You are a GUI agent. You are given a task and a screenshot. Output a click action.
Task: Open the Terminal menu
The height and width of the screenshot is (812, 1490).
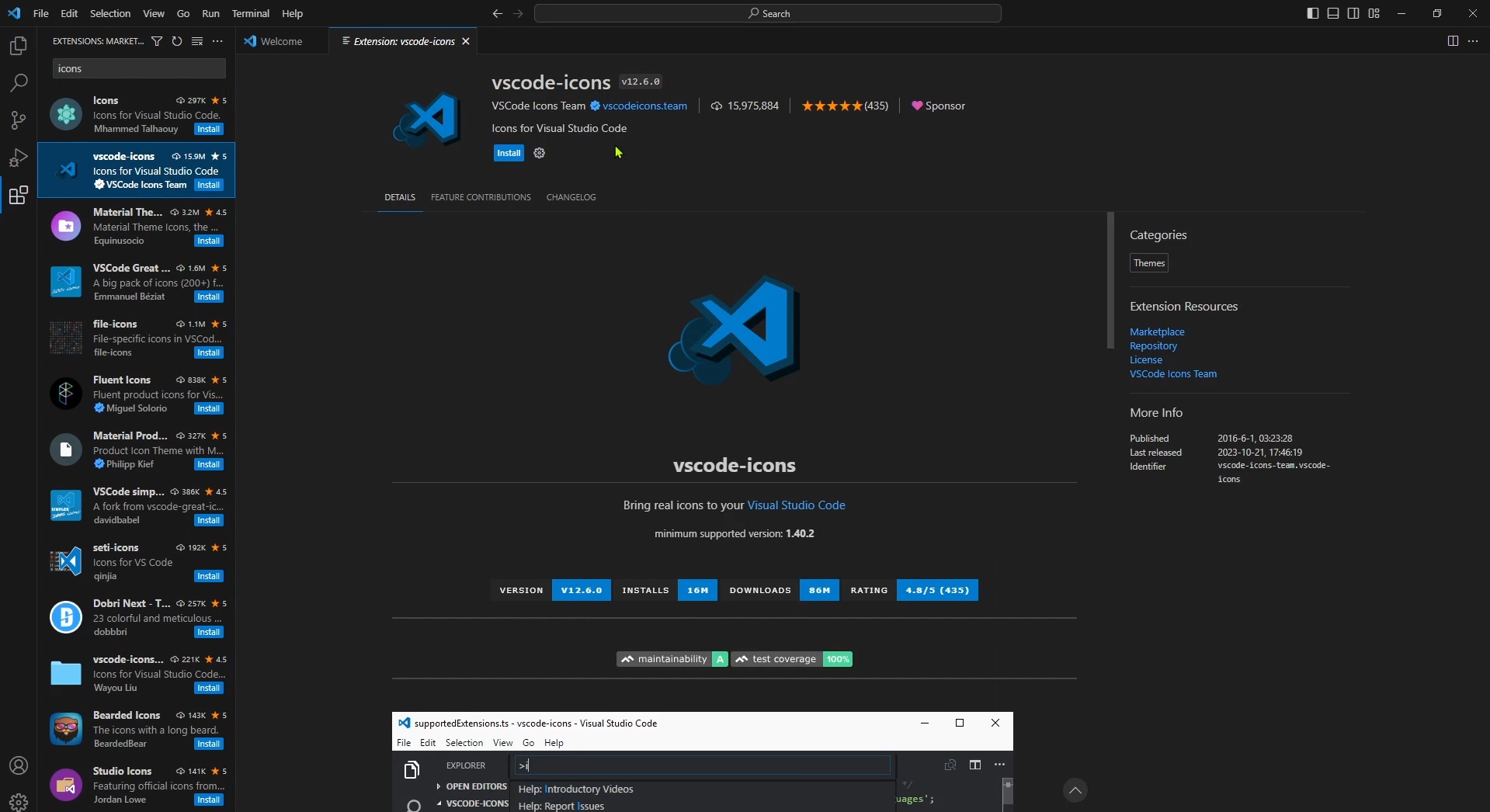(x=251, y=13)
